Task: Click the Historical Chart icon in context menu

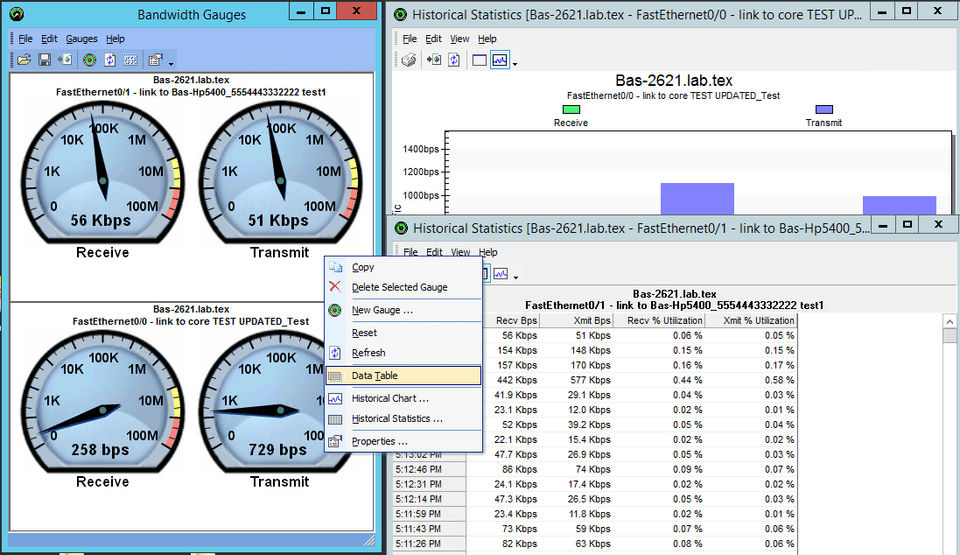Action: pyautogui.click(x=336, y=399)
